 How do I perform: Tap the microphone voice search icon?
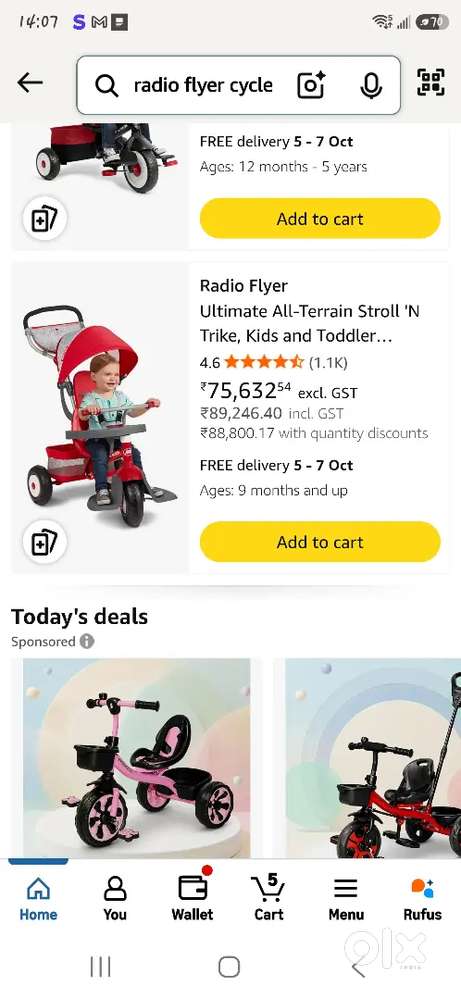(x=370, y=85)
